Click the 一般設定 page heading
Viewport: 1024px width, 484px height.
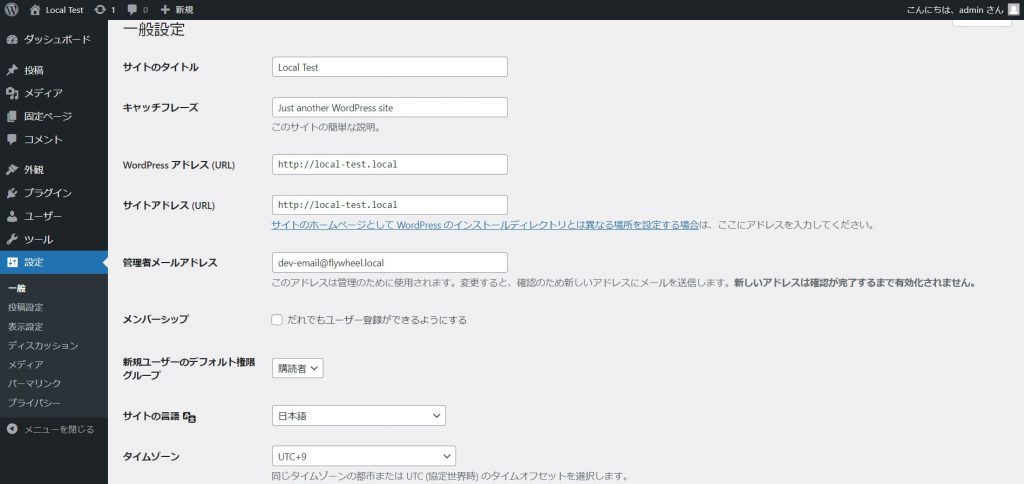click(x=153, y=30)
